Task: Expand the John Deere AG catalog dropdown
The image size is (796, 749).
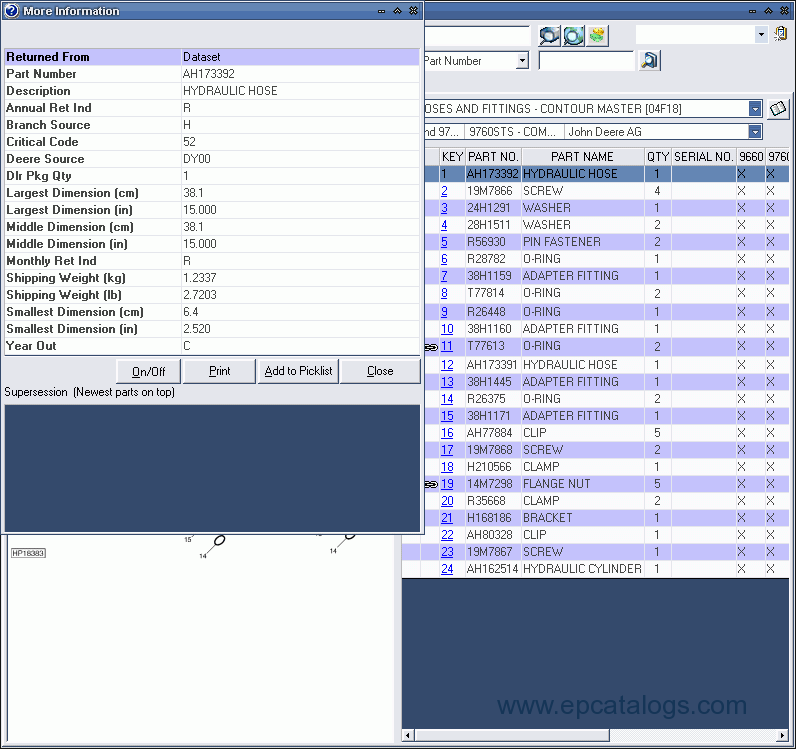Action: (x=755, y=132)
